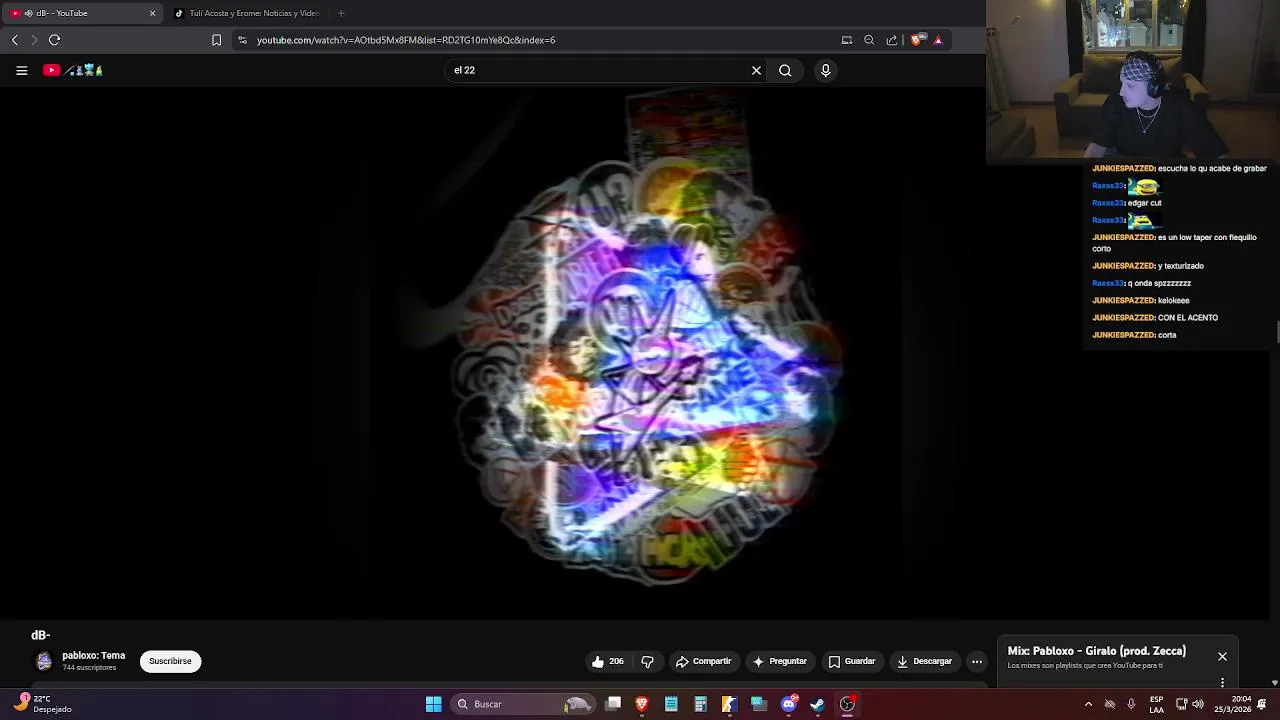Close the 'Mix: Pabloxo - Giralo' playlist panel
This screenshot has width=1280, height=720.
tap(1222, 657)
